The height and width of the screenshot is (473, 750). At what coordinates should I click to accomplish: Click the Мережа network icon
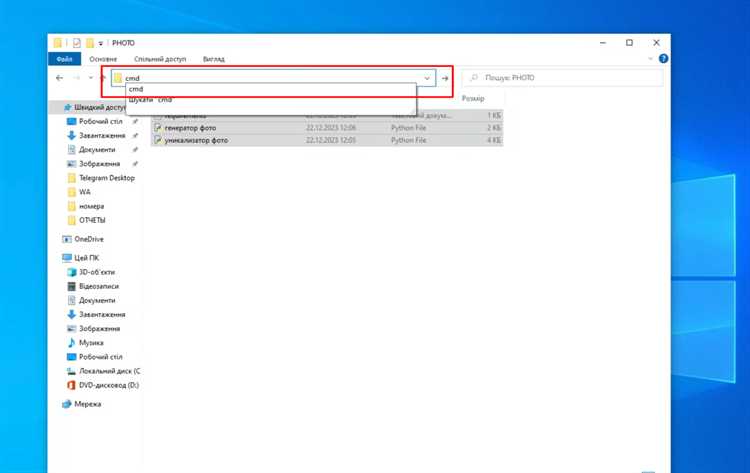pos(66,404)
